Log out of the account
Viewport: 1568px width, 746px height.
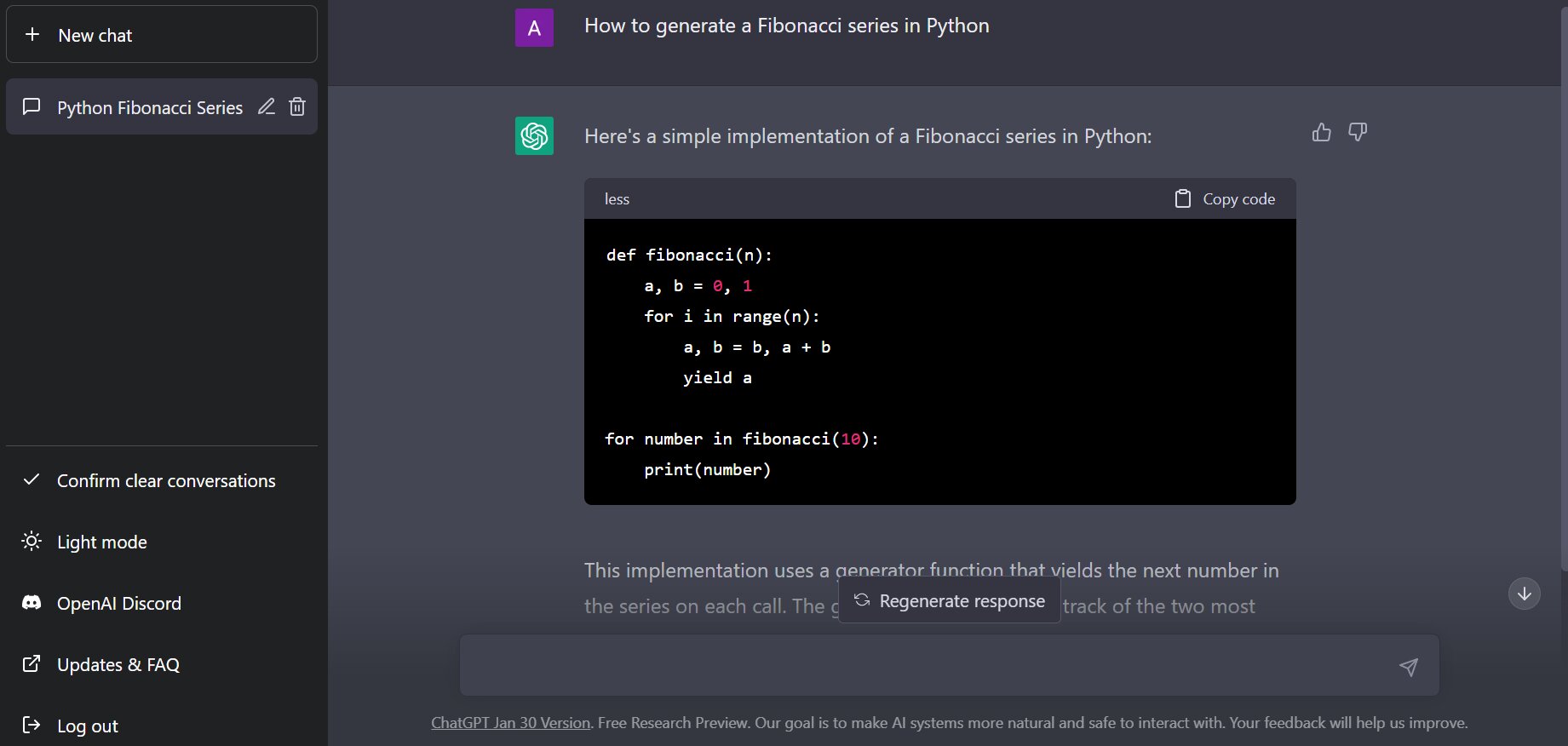click(88, 726)
